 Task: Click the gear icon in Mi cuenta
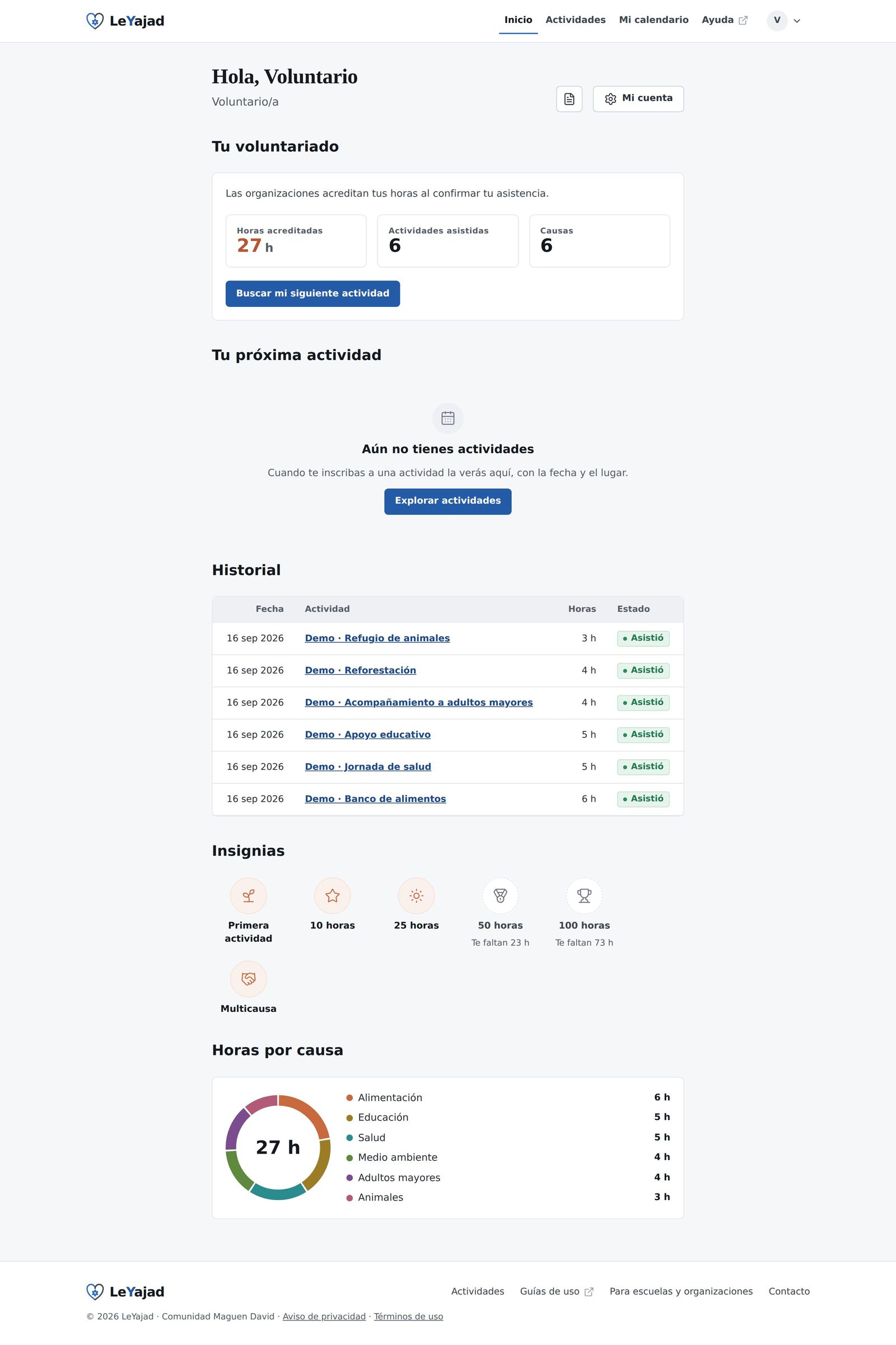(610, 99)
